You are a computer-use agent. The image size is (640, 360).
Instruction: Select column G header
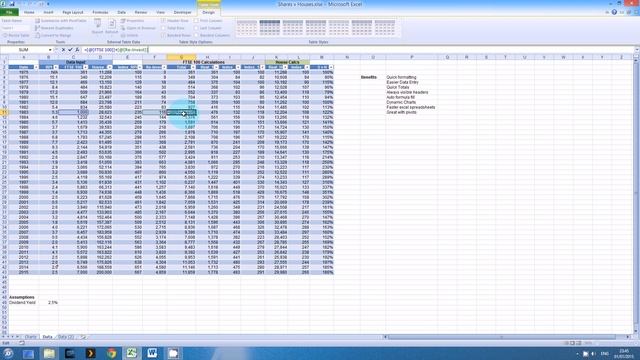(x=181, y=58)
